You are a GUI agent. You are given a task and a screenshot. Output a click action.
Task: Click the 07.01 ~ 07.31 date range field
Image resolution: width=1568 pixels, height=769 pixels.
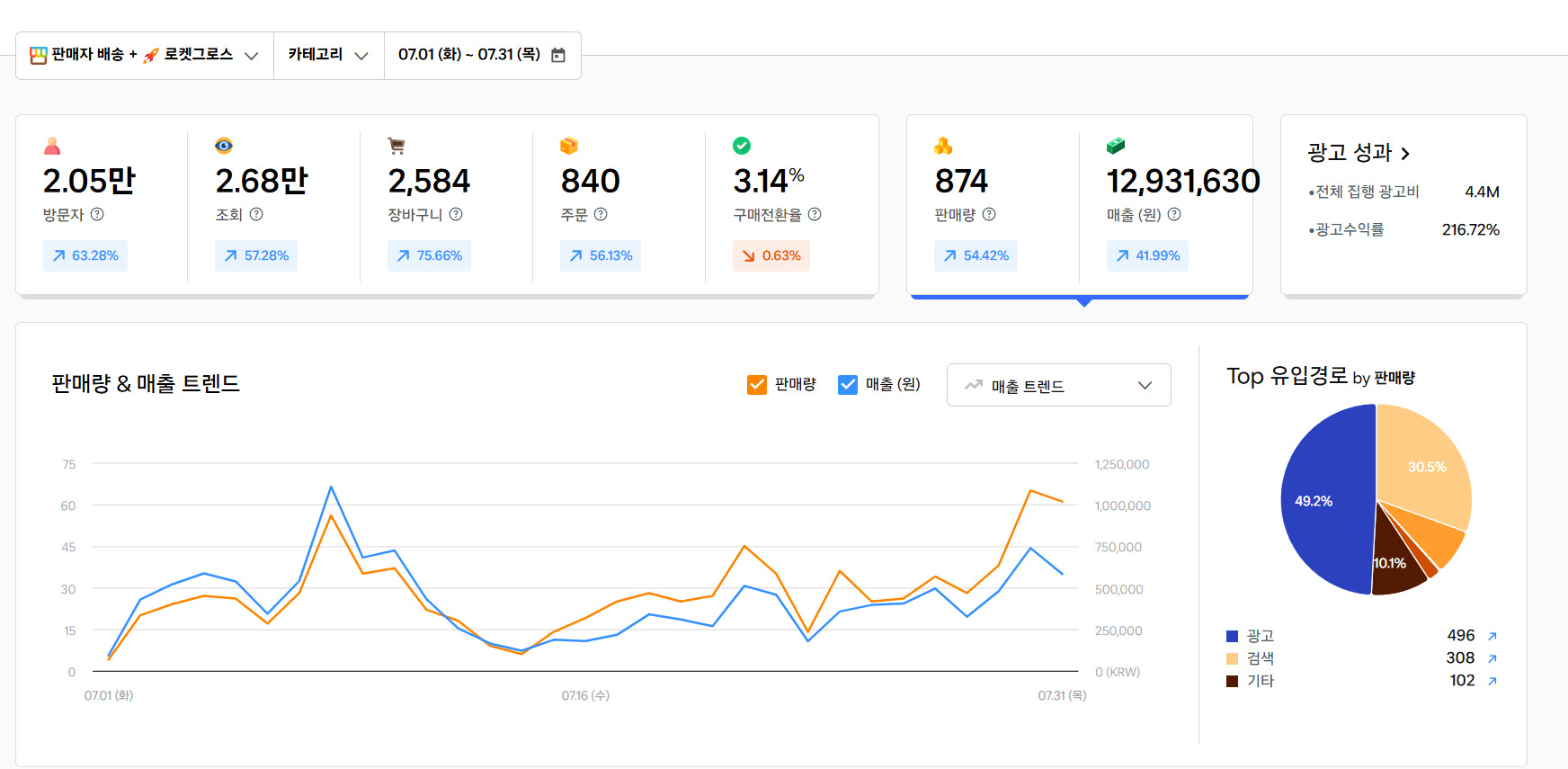pyautogui.click(x=469, y=55)
